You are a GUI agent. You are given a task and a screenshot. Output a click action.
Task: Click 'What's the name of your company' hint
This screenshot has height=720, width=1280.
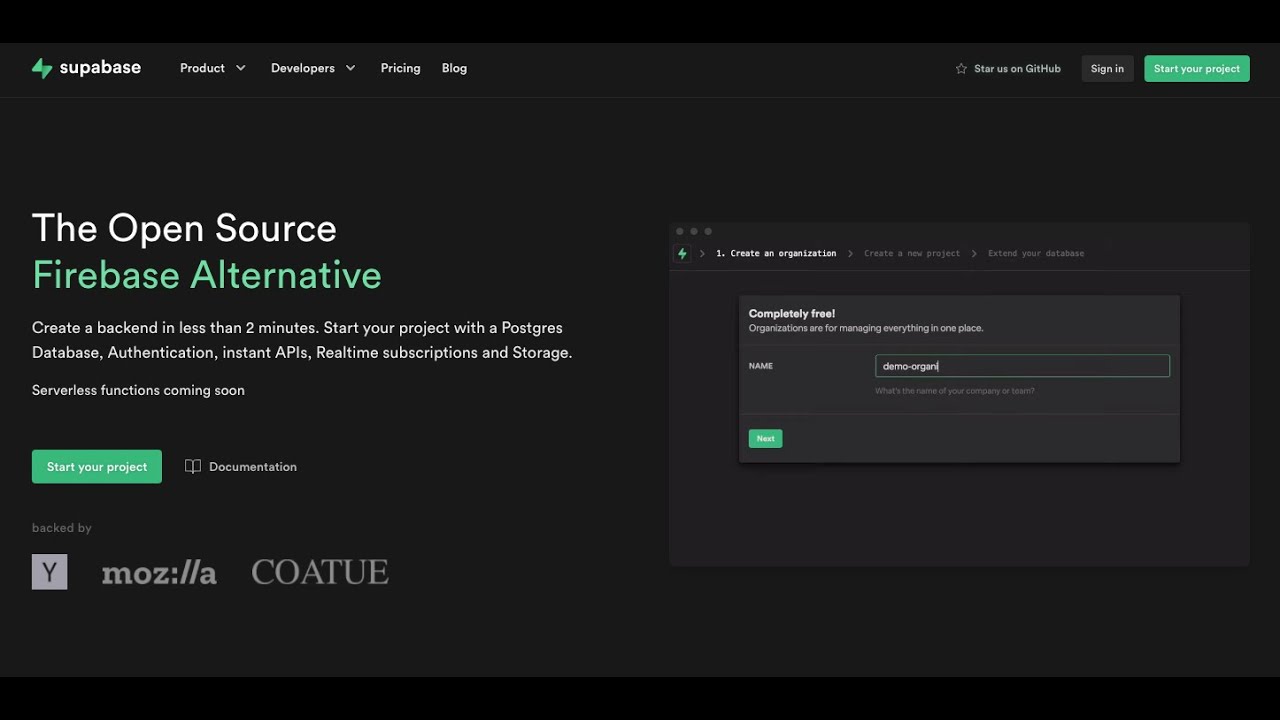[955, 391]
